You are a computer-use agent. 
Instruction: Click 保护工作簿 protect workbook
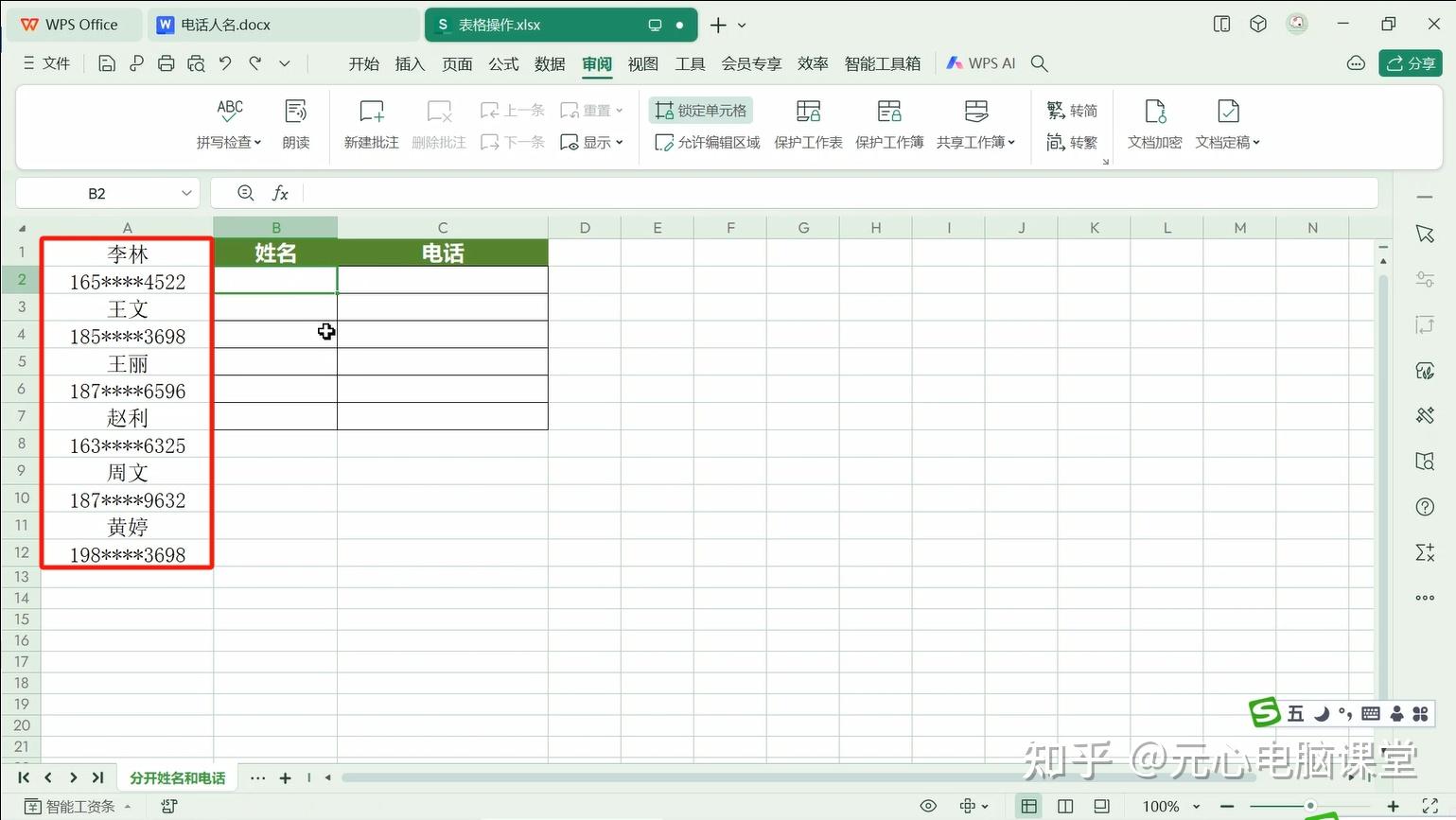[x=889, y=124]
